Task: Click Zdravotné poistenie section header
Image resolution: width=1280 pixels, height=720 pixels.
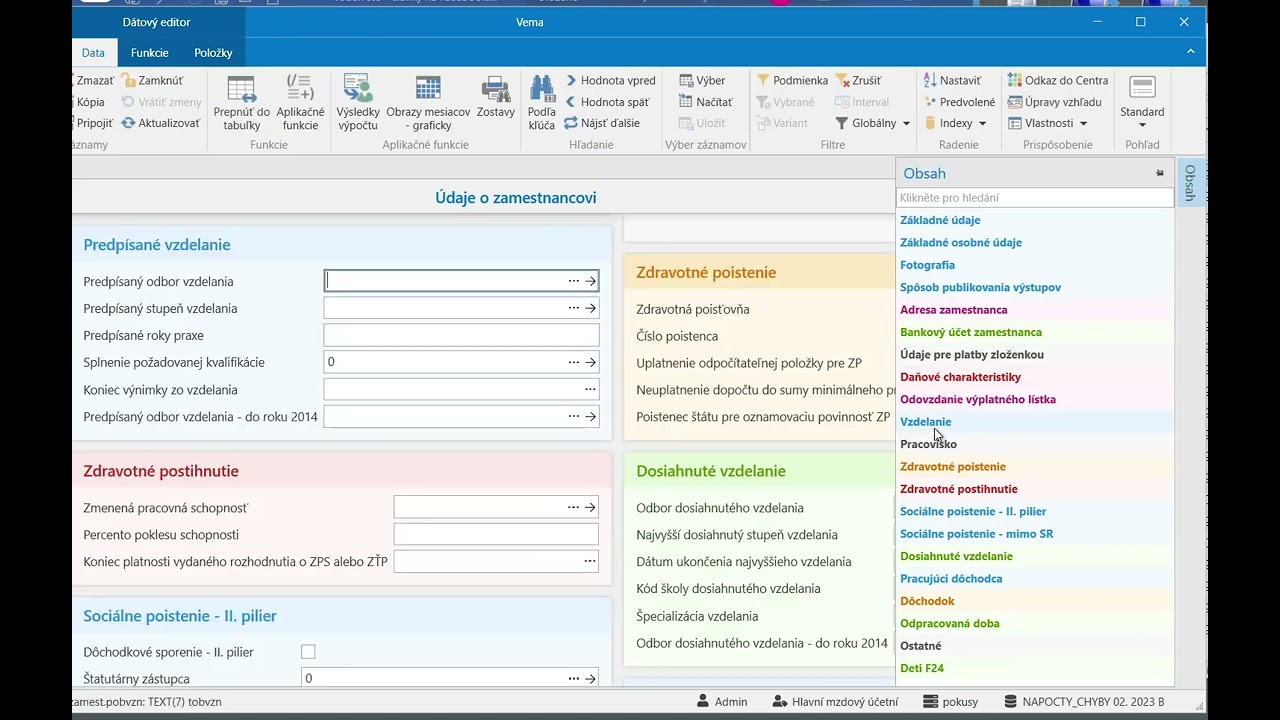Action: point(706,272)
